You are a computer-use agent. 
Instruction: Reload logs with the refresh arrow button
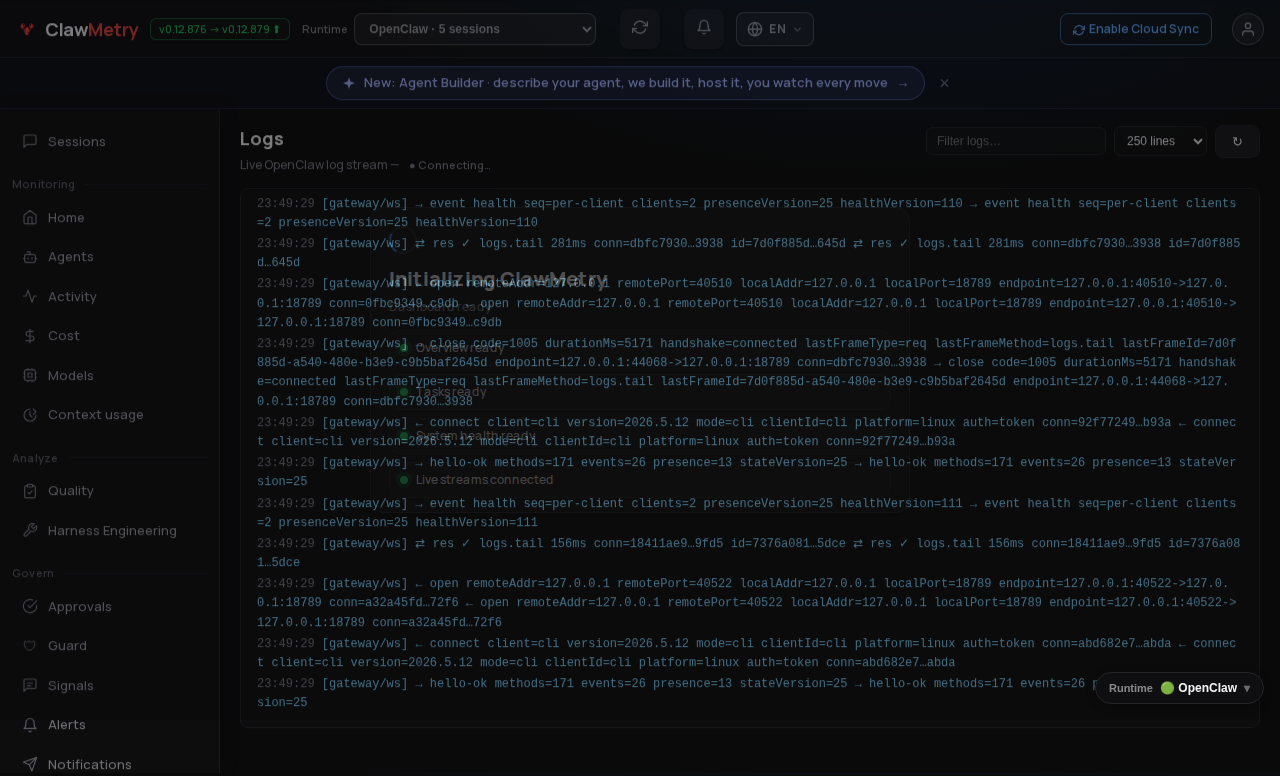coord(1237,141)
